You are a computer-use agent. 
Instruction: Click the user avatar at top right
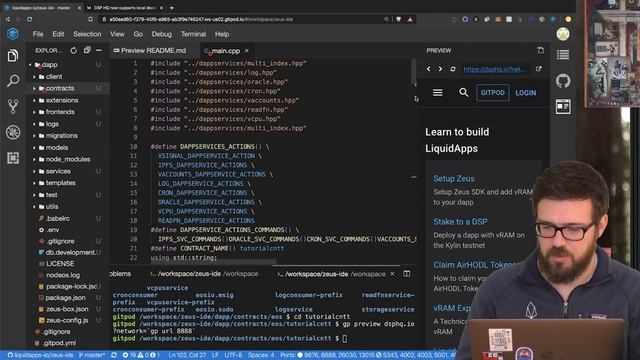pyautogui.click(x=563, y=34)
